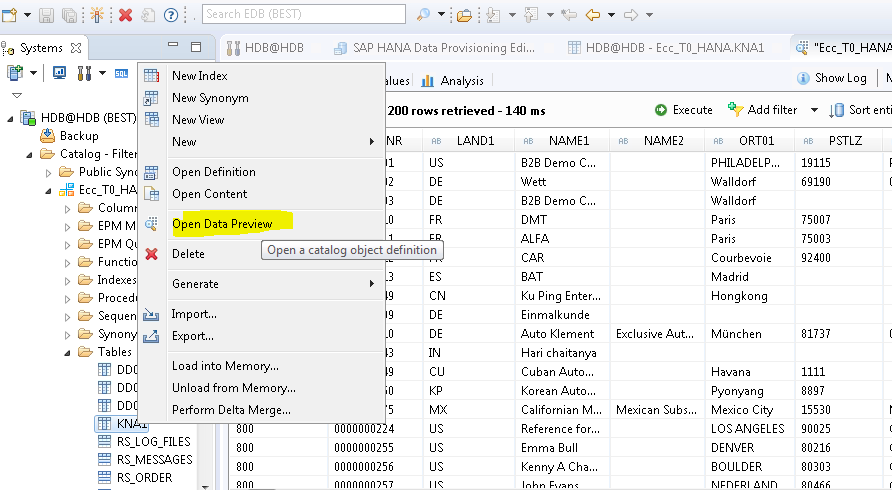
Task: Focus the Search EDB (BEST) field
Action: 304,14
